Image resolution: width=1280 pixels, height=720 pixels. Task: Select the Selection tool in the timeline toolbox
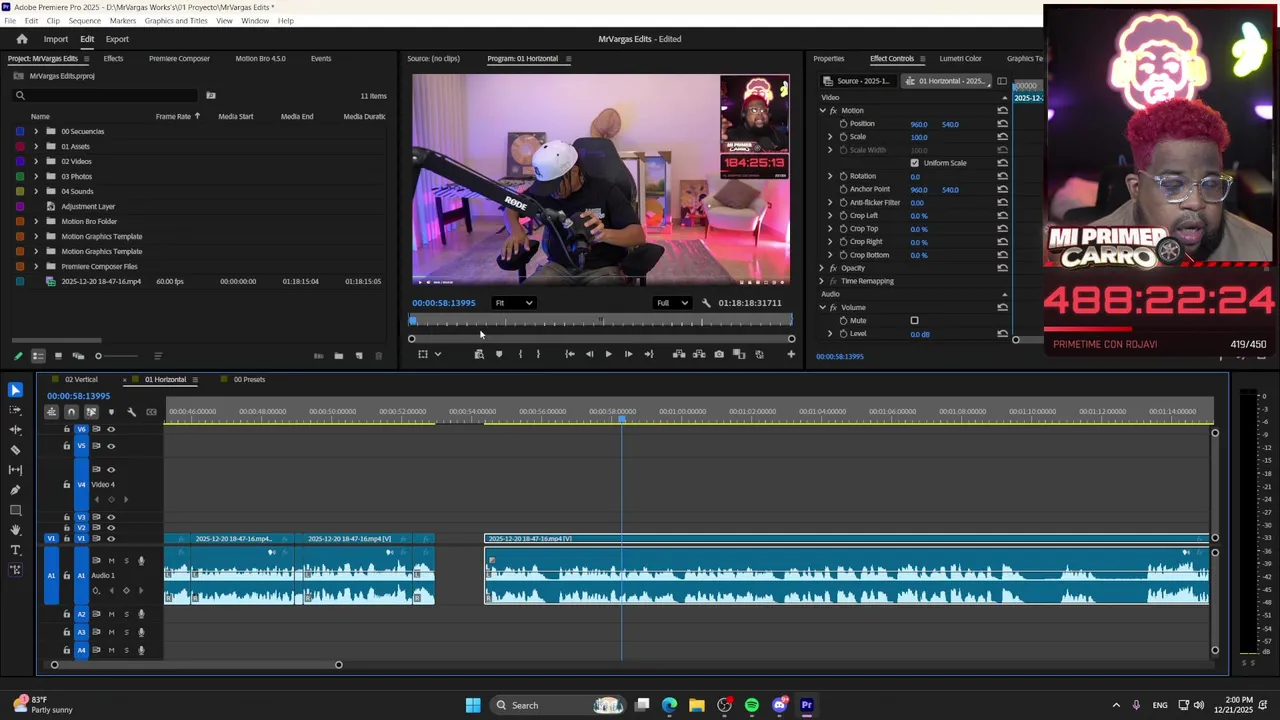point(15,390)
